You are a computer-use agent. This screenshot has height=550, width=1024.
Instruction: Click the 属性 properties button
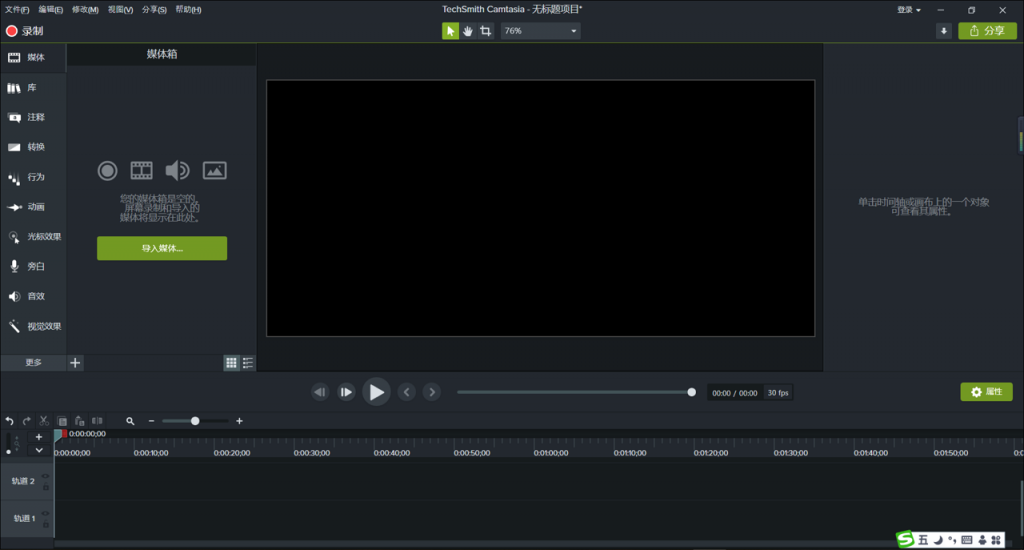(x=986, y=392)
